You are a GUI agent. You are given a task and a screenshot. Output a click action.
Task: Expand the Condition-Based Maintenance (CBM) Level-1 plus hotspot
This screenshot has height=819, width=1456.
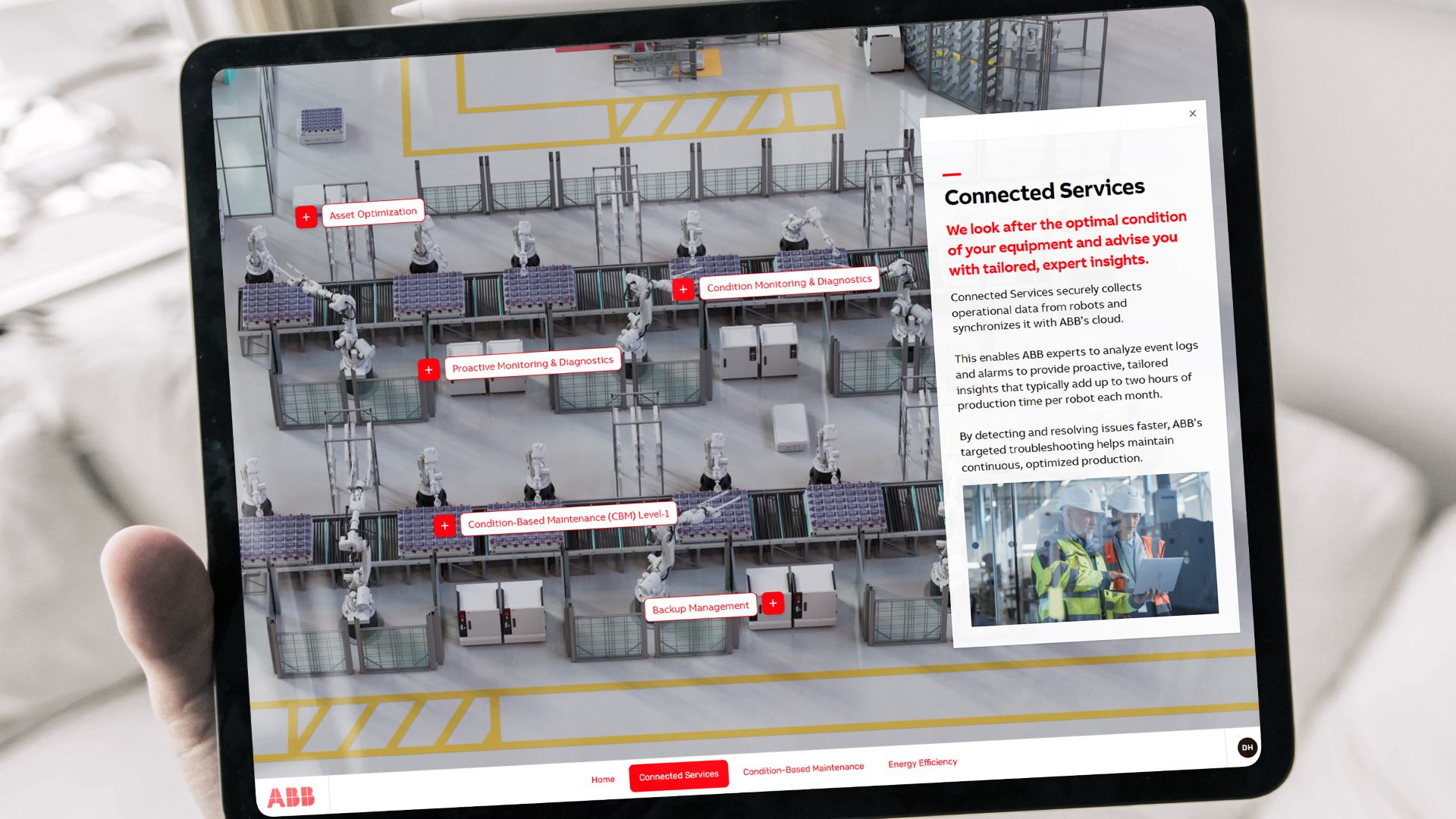click(445, 525)
